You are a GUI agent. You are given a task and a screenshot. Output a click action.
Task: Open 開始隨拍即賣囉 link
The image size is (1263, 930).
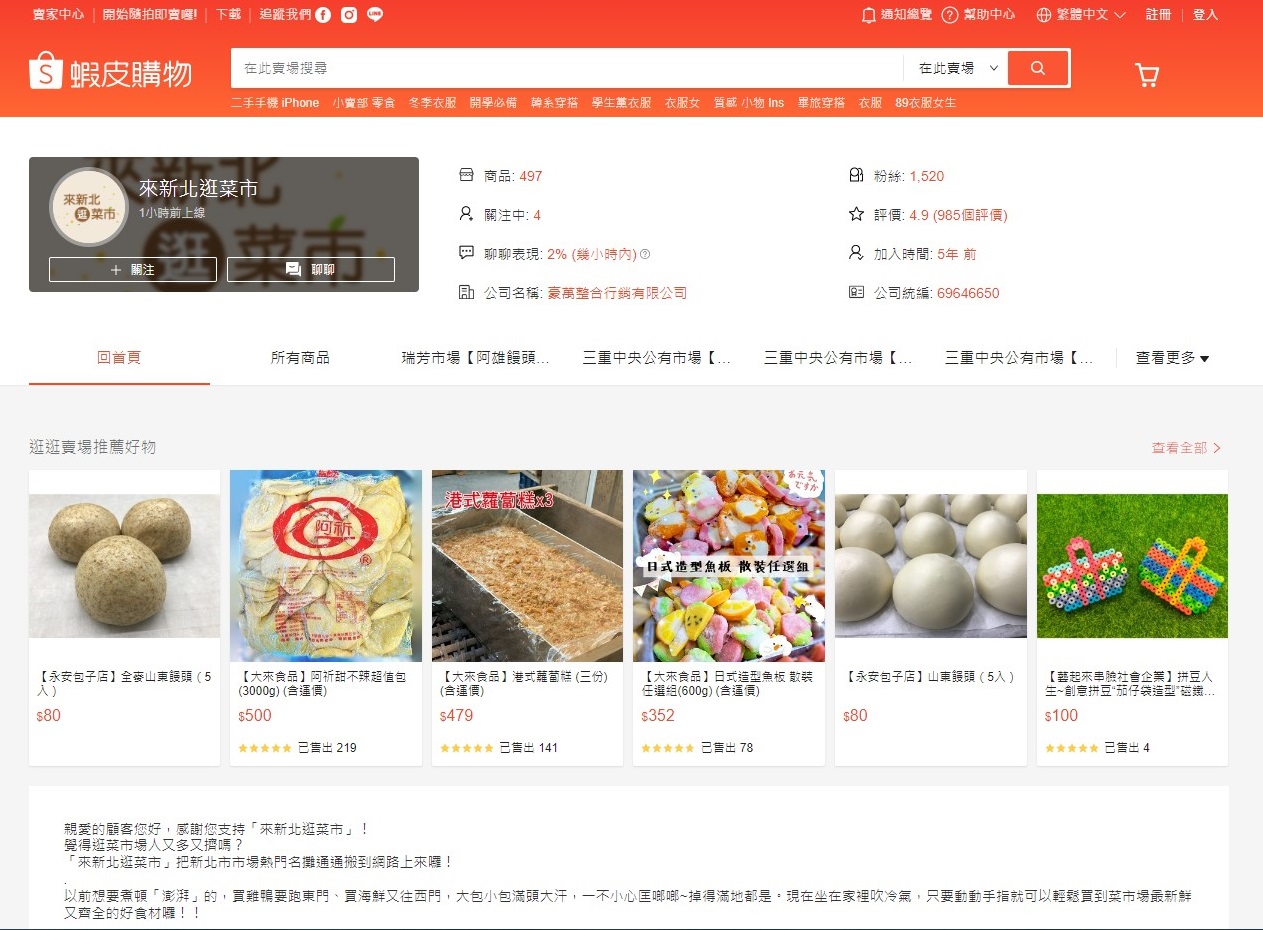pyautogui.click(x=149, y=15)
